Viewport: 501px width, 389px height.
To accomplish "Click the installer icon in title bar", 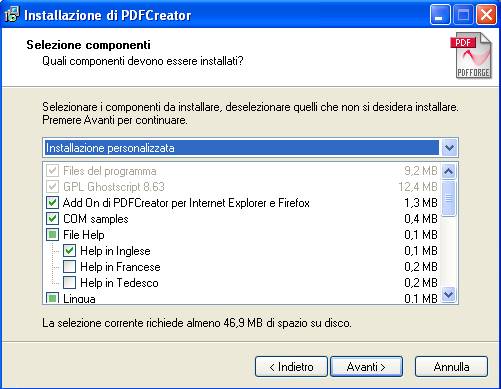I will coord(11,15).
